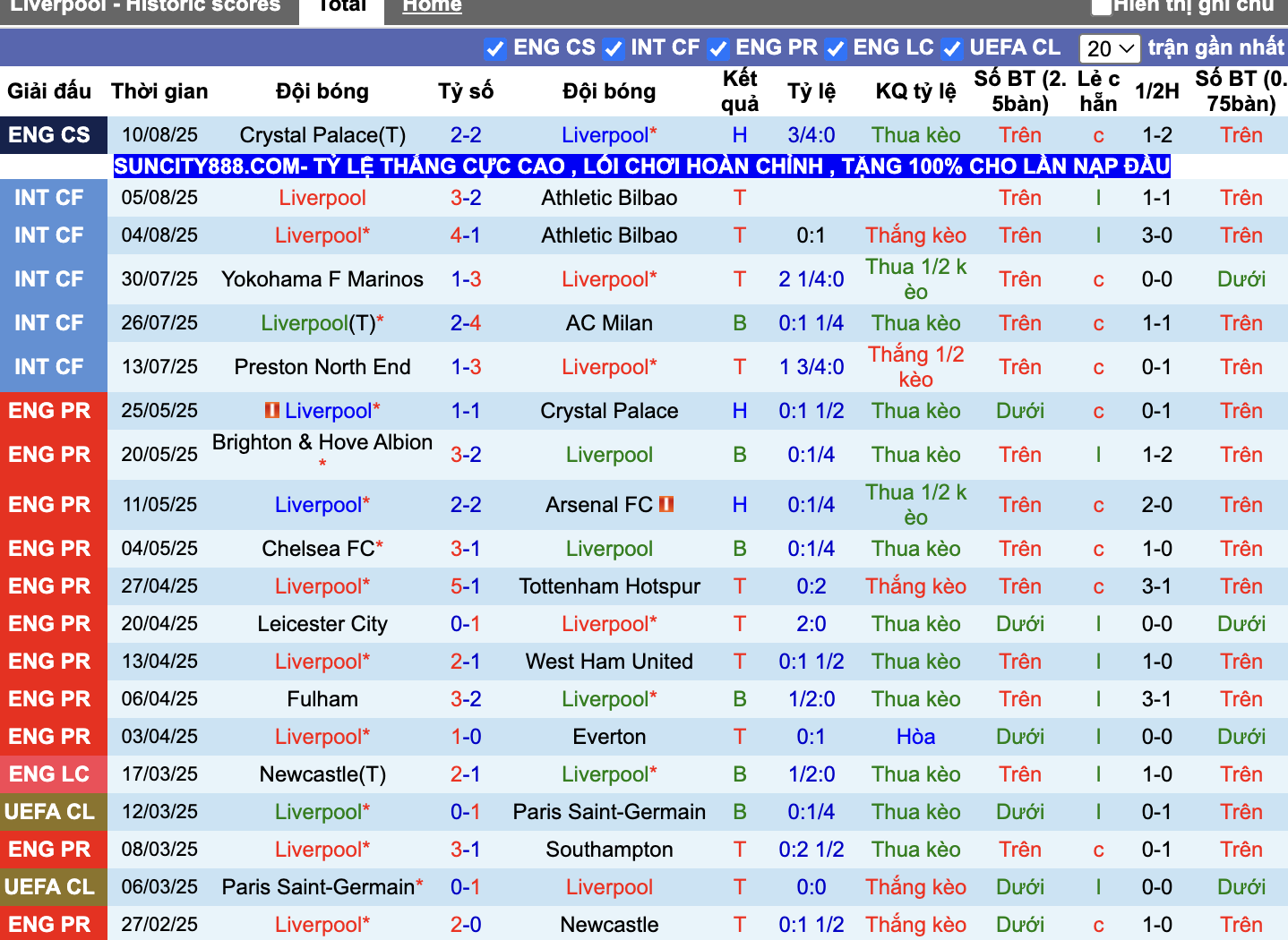Click UEFA CL league cell on 12/03/25

pyautogui.click(x=54, y=812)
